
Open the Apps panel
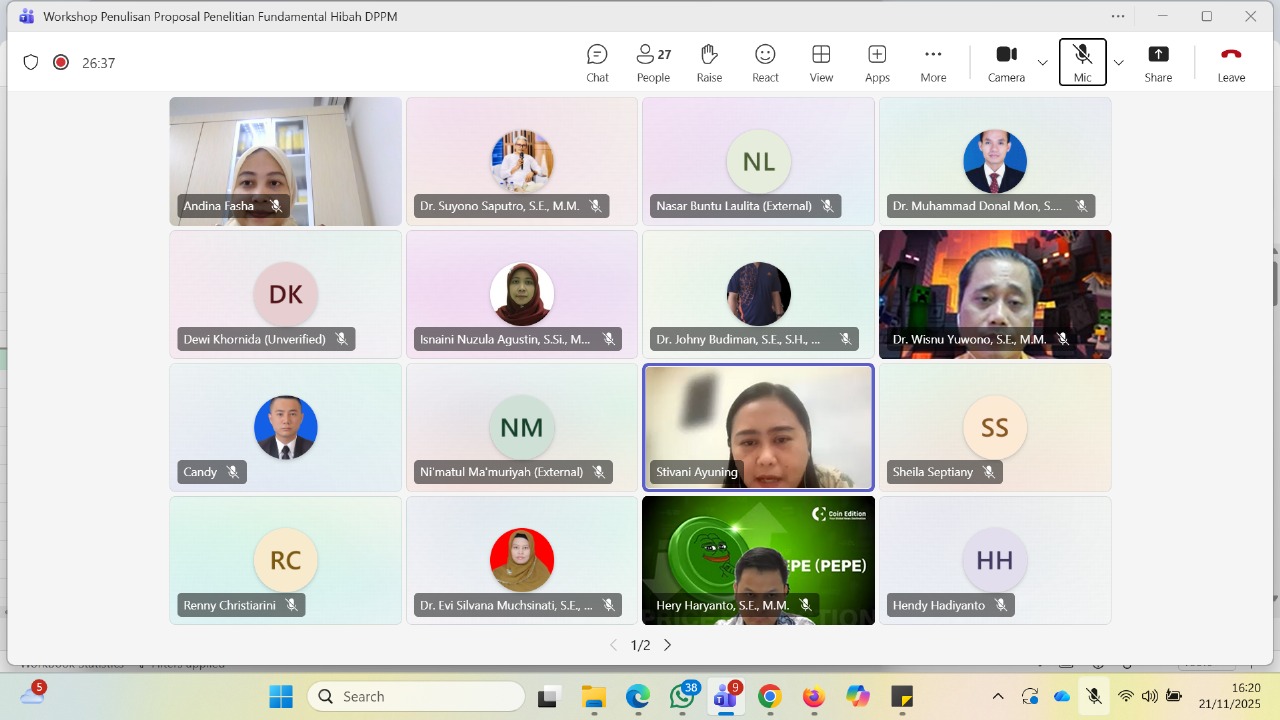tap(877, 62)
